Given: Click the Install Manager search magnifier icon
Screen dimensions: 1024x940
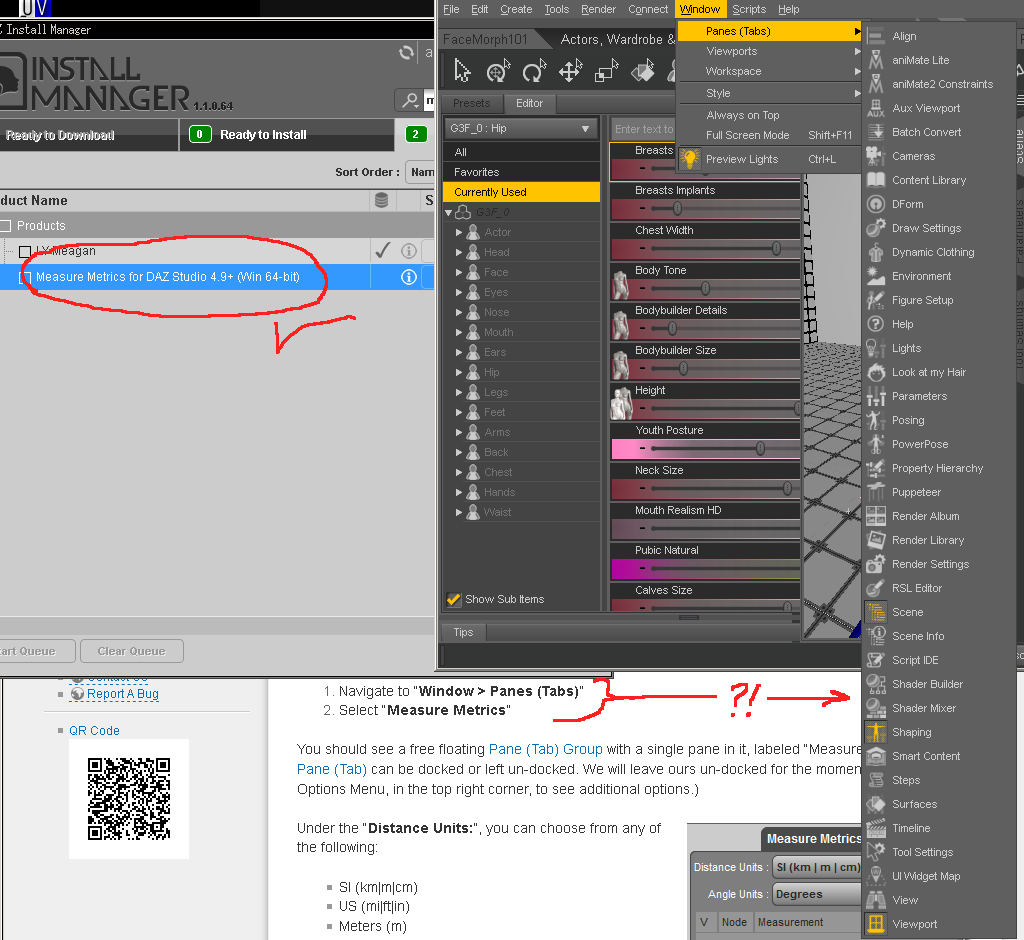Looking at the screenshot, I should (x=410, y=101).
